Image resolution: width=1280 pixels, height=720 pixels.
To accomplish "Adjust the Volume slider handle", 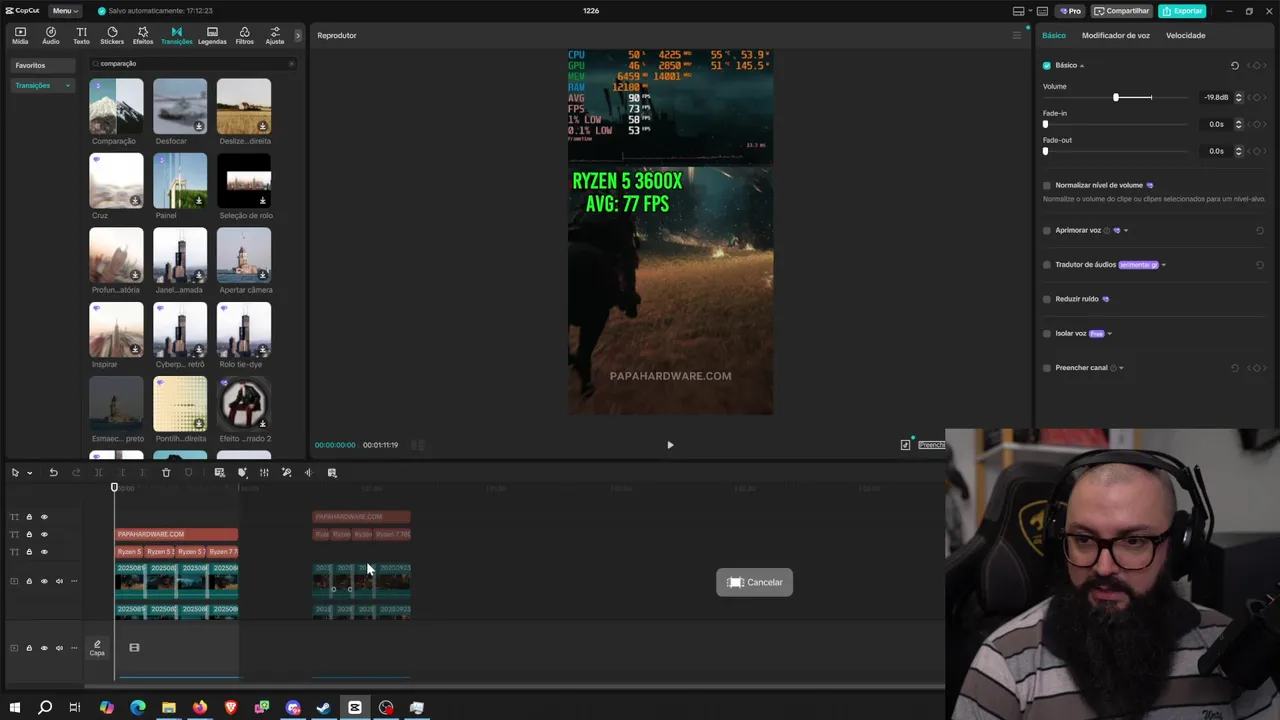I will coord(1116,97).
